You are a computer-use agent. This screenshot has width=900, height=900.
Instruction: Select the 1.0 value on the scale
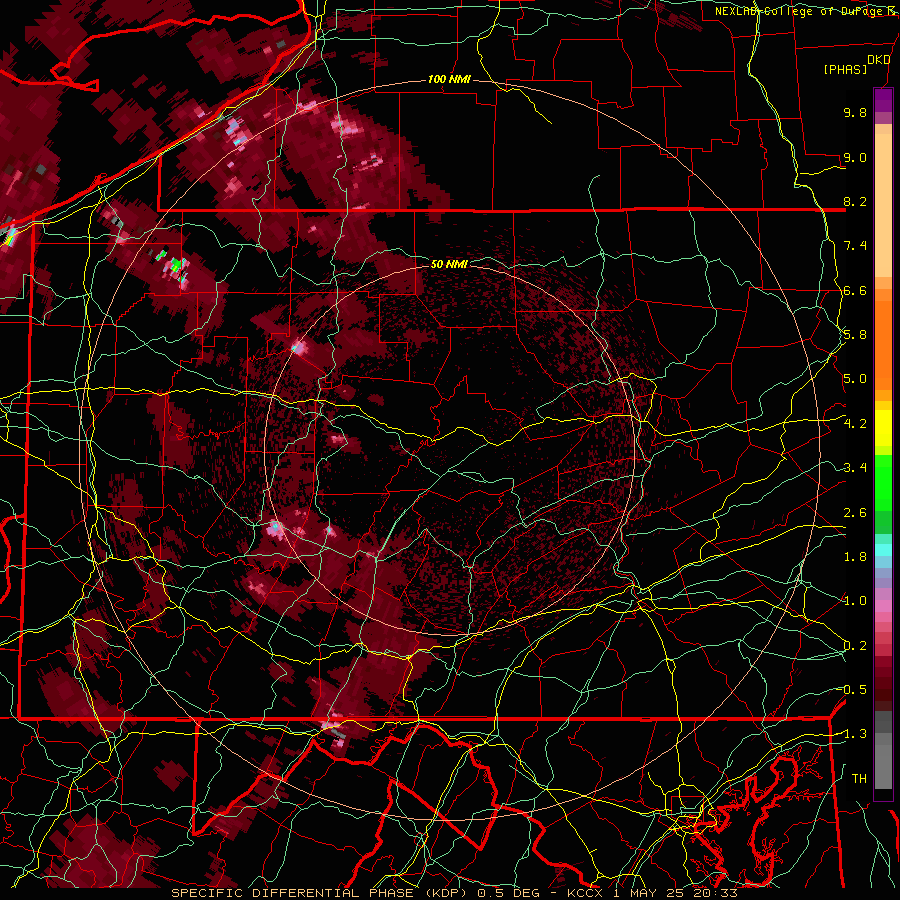tap(855, 601)
